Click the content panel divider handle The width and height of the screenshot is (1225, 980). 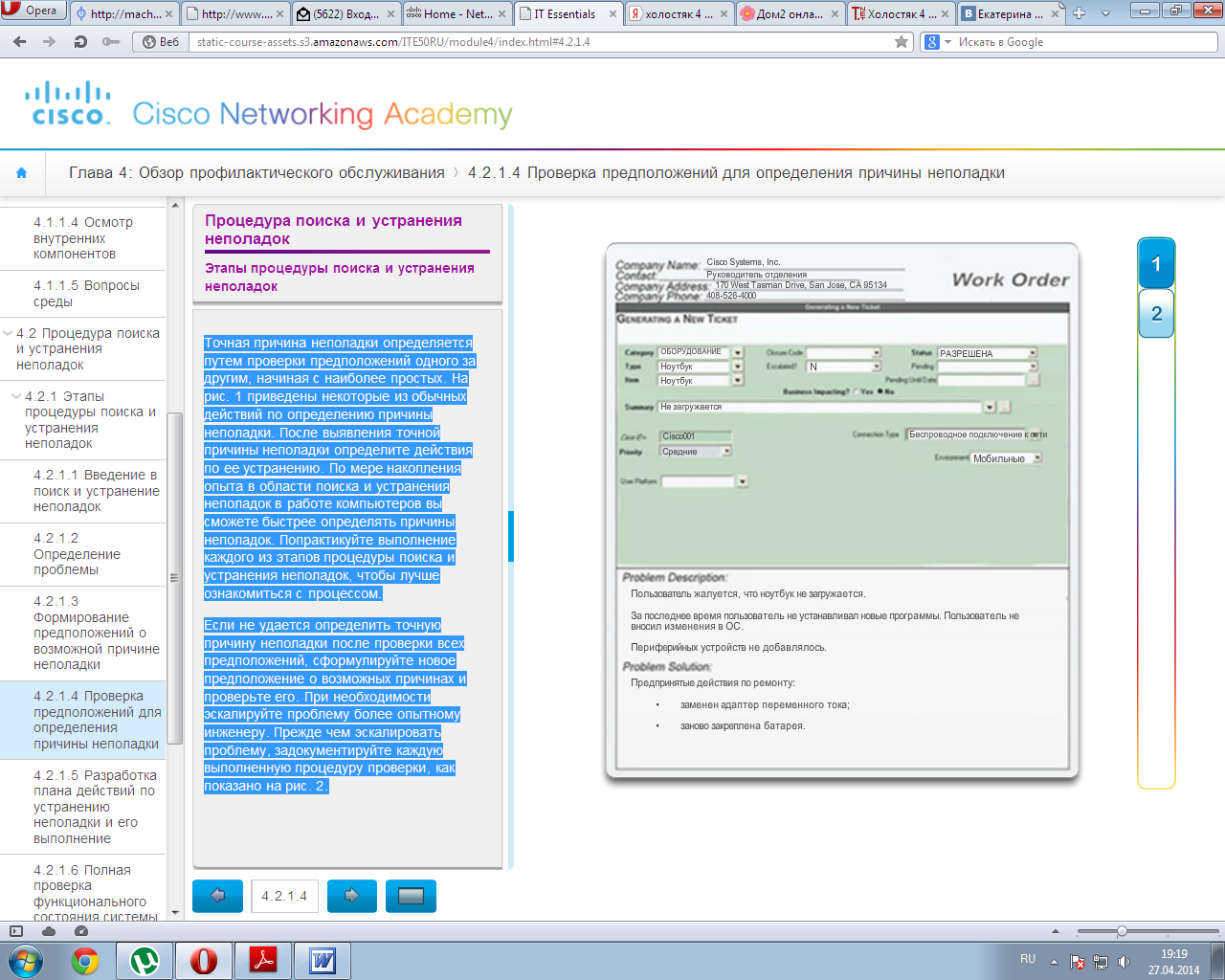pyautogui.click(x=511, y=536)
